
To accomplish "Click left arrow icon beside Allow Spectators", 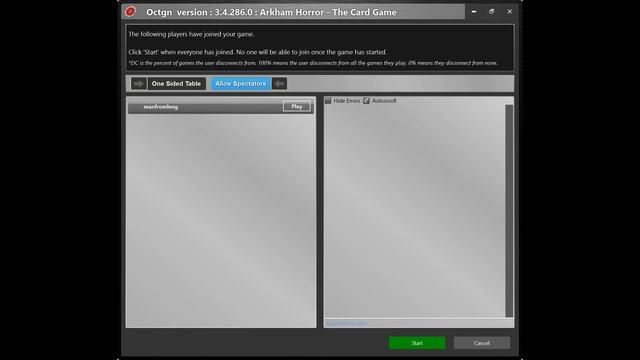I will 280,84.
